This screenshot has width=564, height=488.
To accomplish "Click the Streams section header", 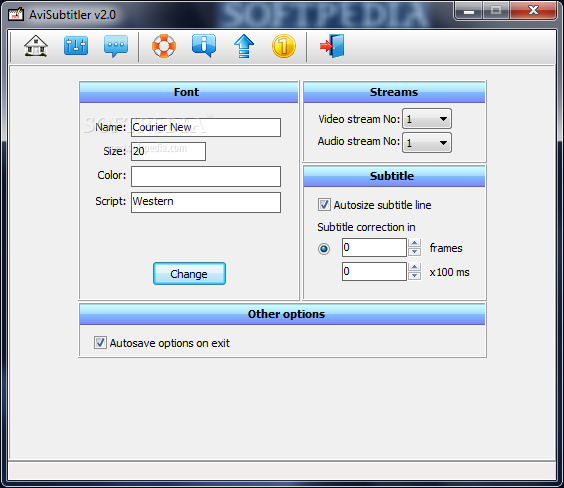I will click(x=394, y=92).
